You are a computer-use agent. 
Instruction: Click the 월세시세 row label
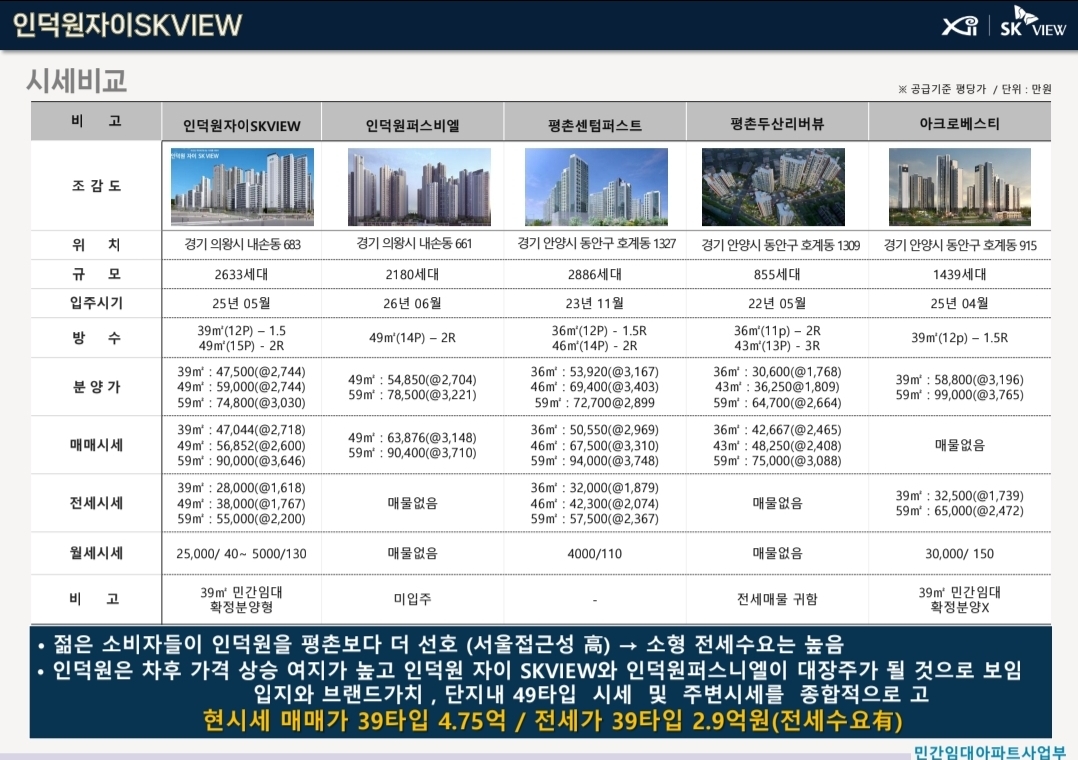[x=96, y=553]
